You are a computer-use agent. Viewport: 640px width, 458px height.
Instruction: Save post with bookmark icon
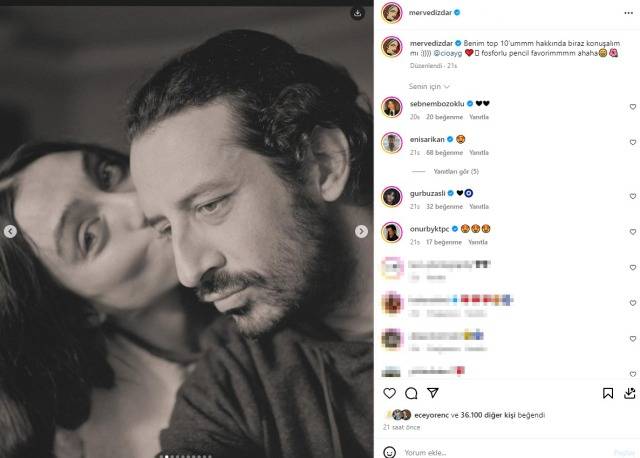tap(608, 393)
